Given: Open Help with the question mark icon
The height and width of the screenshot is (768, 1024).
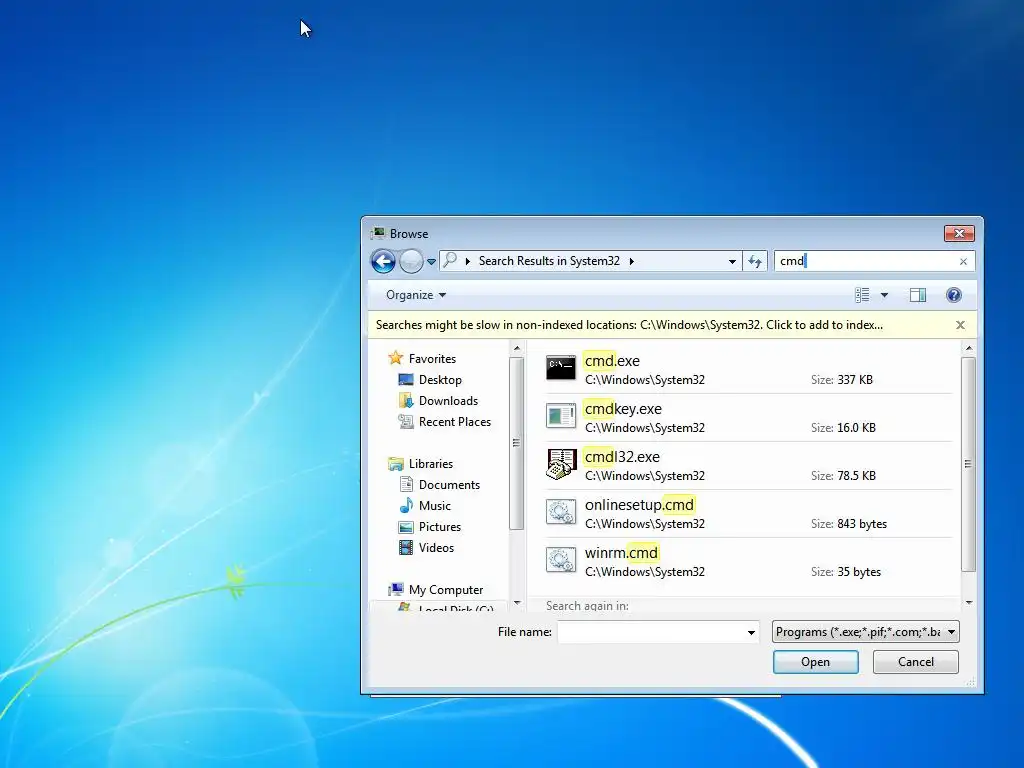Looking at the screenshot, I should click(x=953, y=295).
